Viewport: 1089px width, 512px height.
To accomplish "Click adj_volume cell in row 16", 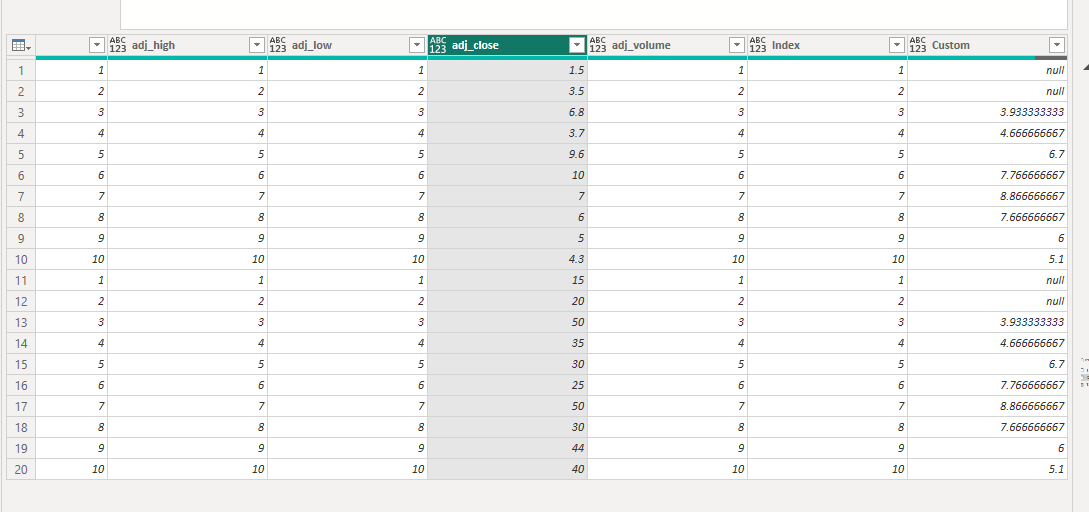I will pos(667,386).
